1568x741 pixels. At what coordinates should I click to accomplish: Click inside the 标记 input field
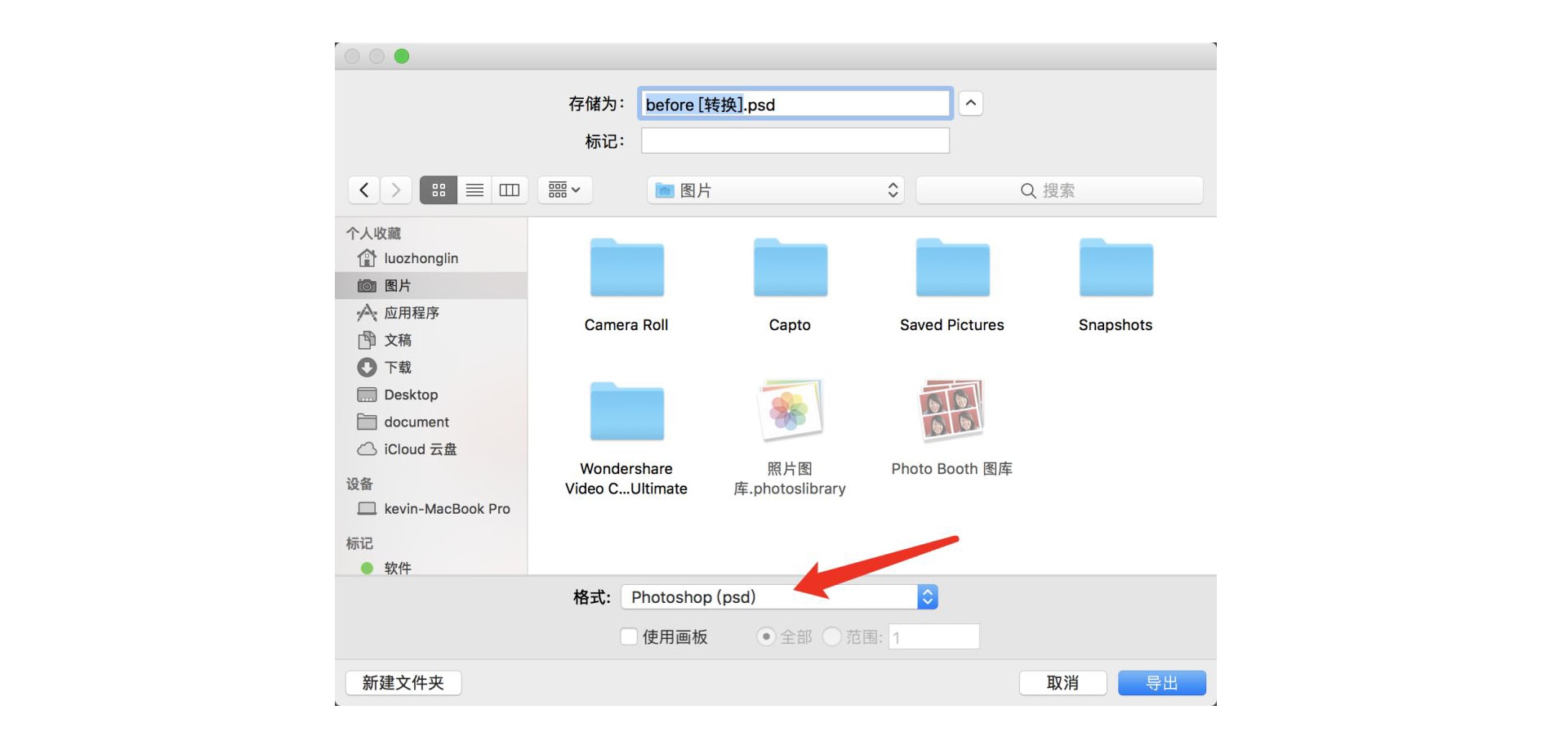(x=795, y=140)
